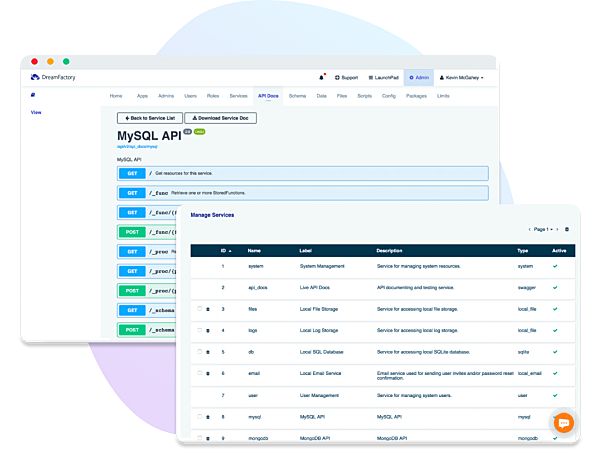This screenshot has width=600, height=450.
Task: Click the Active checkmark for the system service
Action: (555, 266)
